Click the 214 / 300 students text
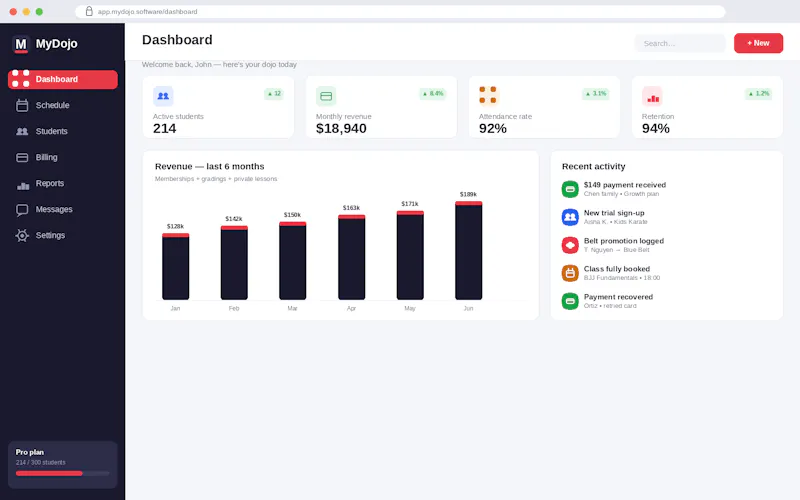Viewport: 800px width, 500px height. coord(40,463)
